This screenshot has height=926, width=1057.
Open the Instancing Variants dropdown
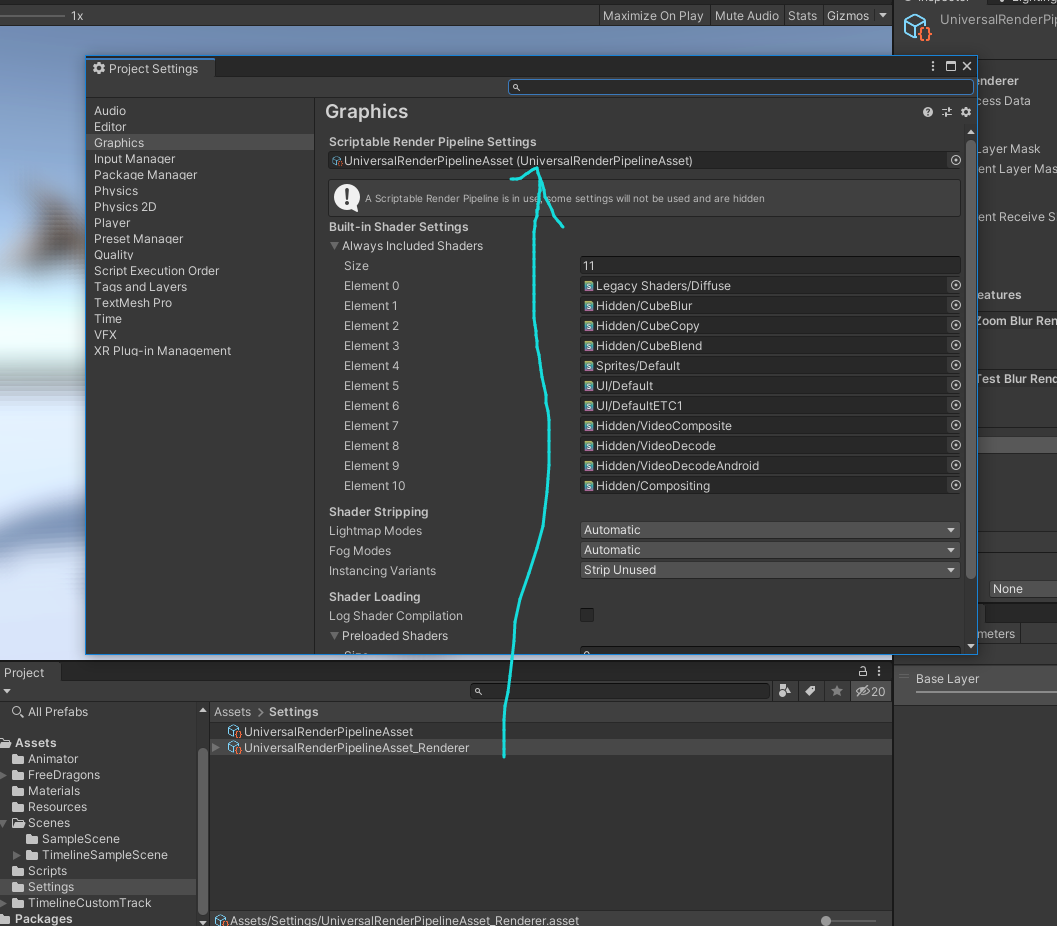769,570
